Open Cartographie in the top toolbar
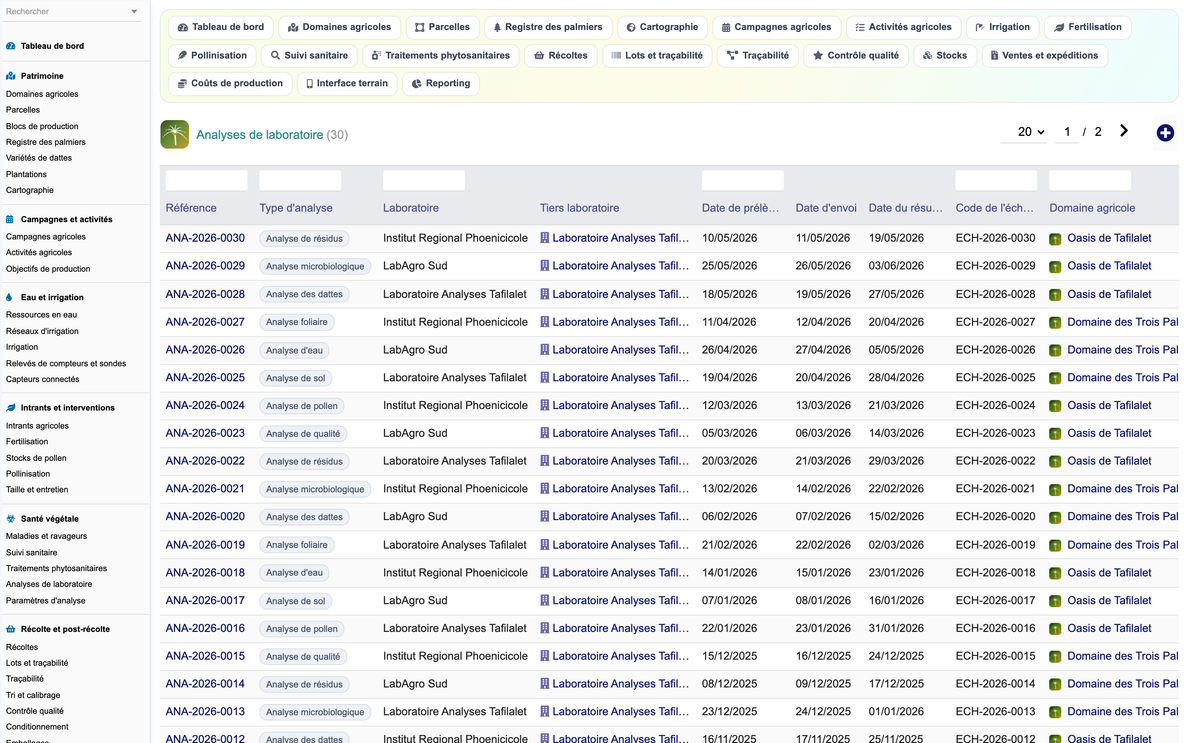The width and height of the screenshot is (1200, 743). pyautogui.click(x=662, y=27)
